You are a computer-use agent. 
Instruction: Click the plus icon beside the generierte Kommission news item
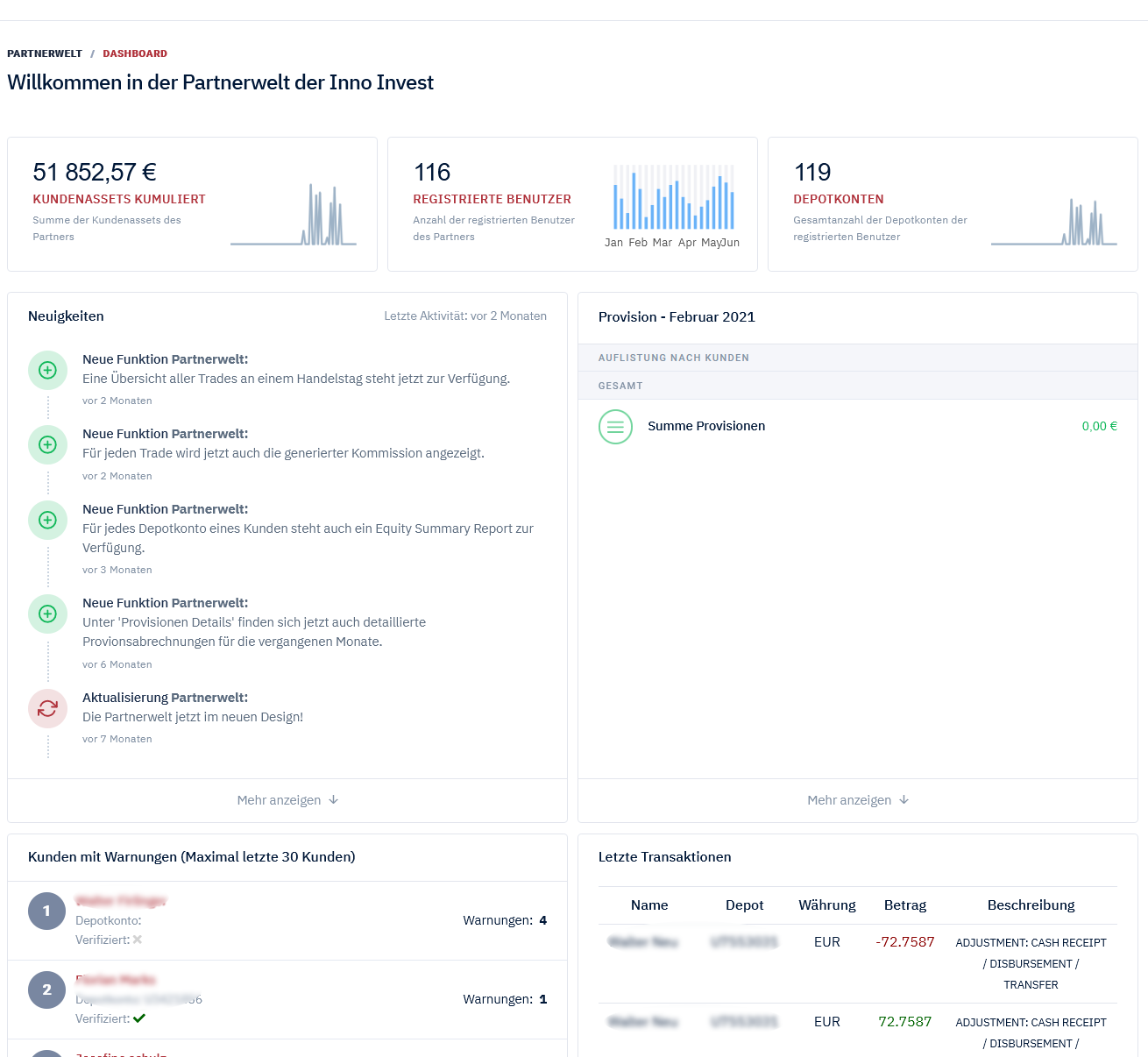tap(48, 444)
